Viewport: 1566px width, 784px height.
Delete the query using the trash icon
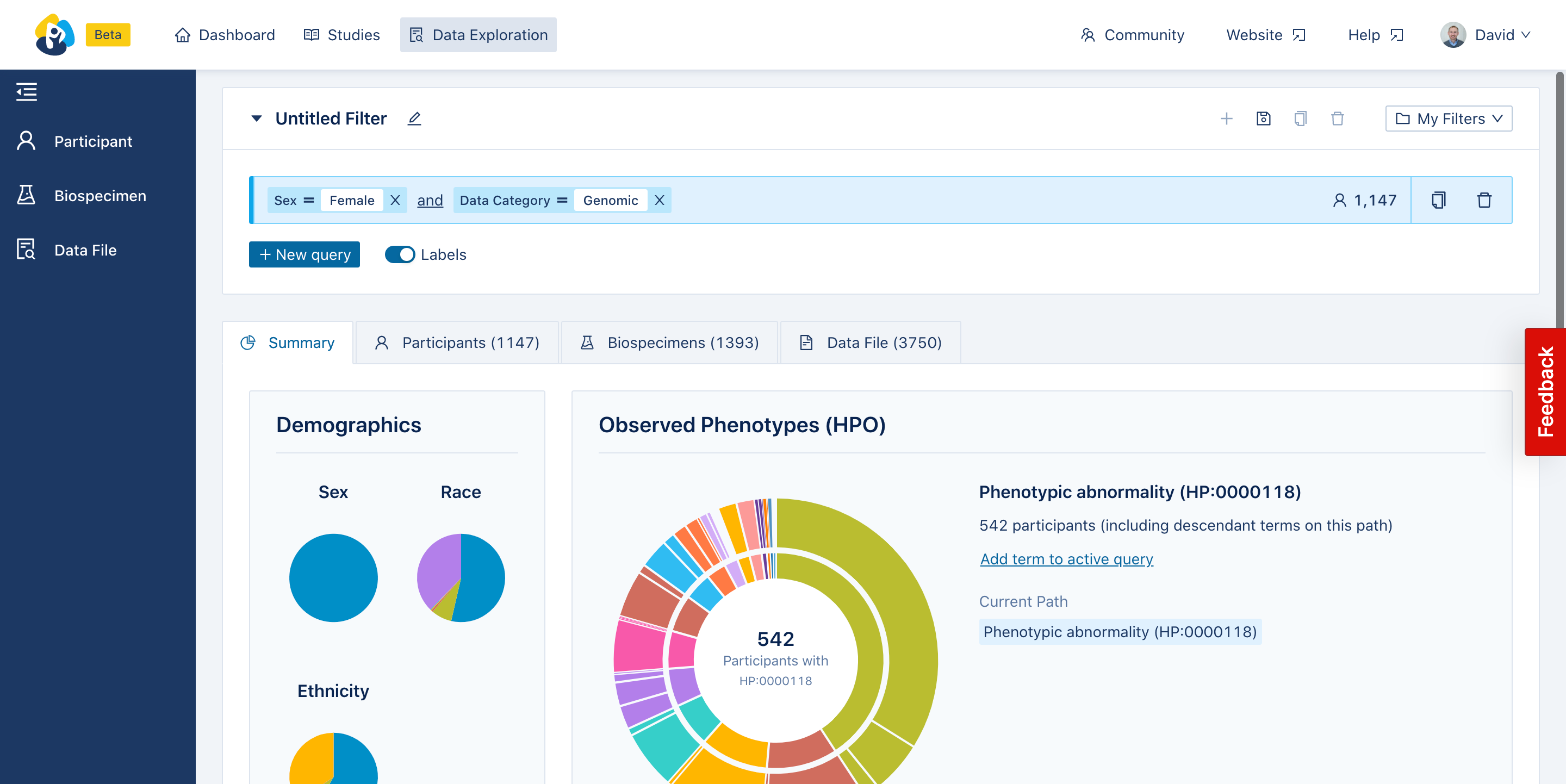tap(1484, 200)
